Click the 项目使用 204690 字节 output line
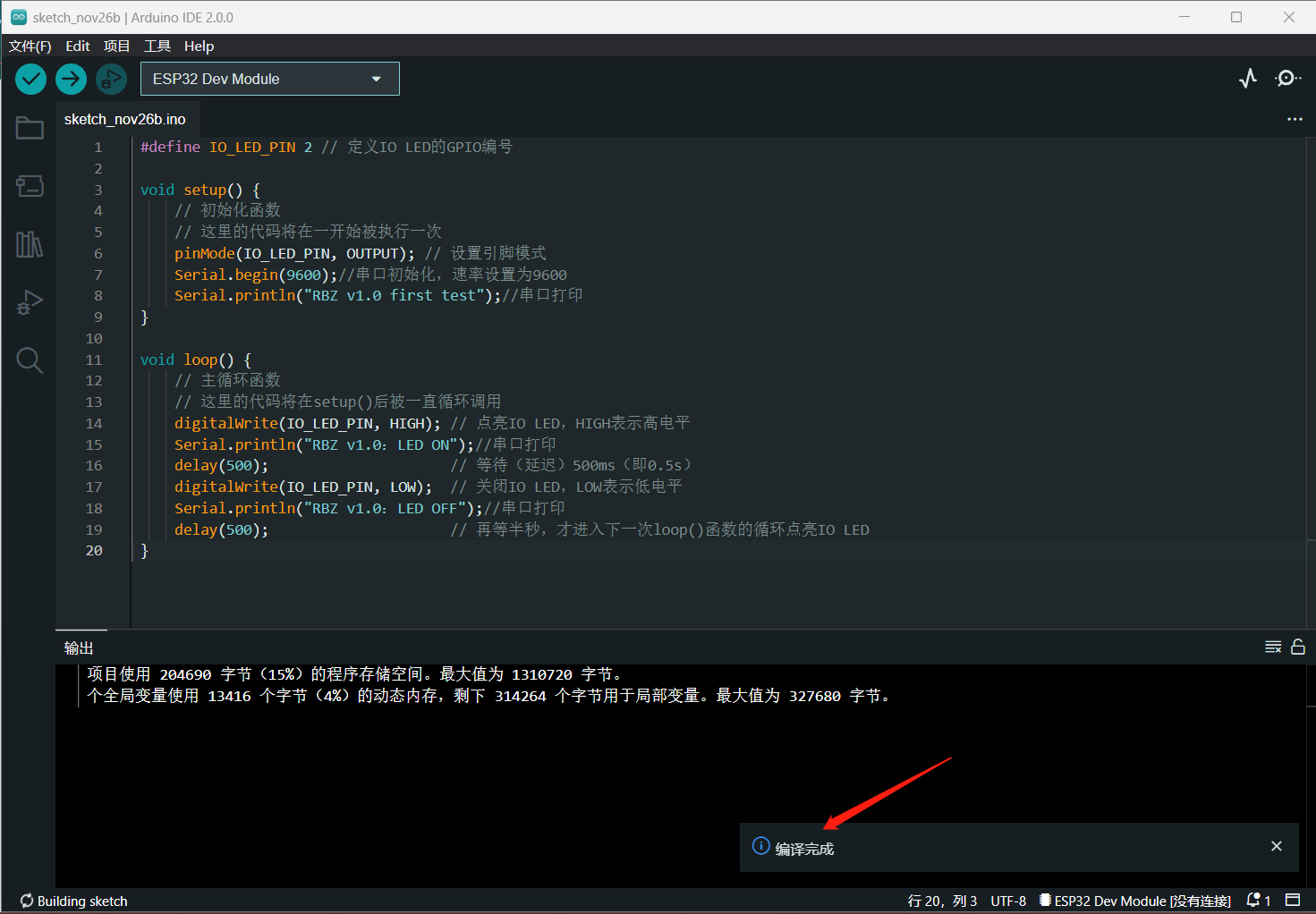This screenshot has width=1316, height=914. [356, 674]
